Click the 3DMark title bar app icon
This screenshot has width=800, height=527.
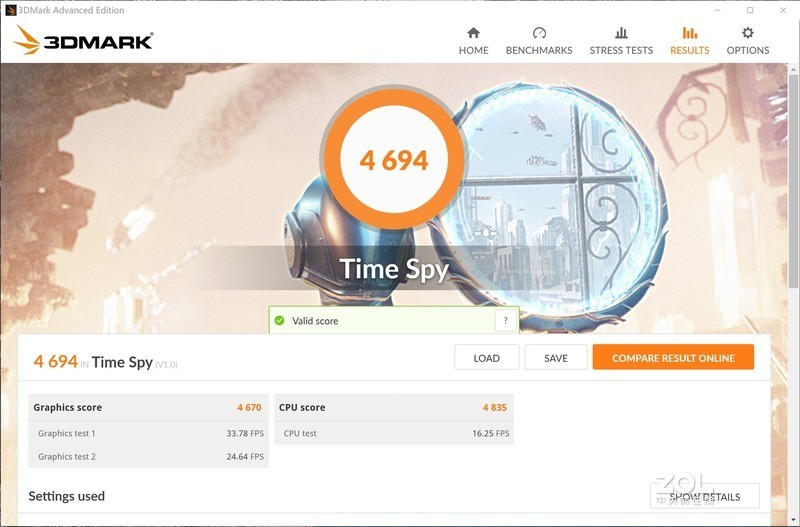coord(10,10)
